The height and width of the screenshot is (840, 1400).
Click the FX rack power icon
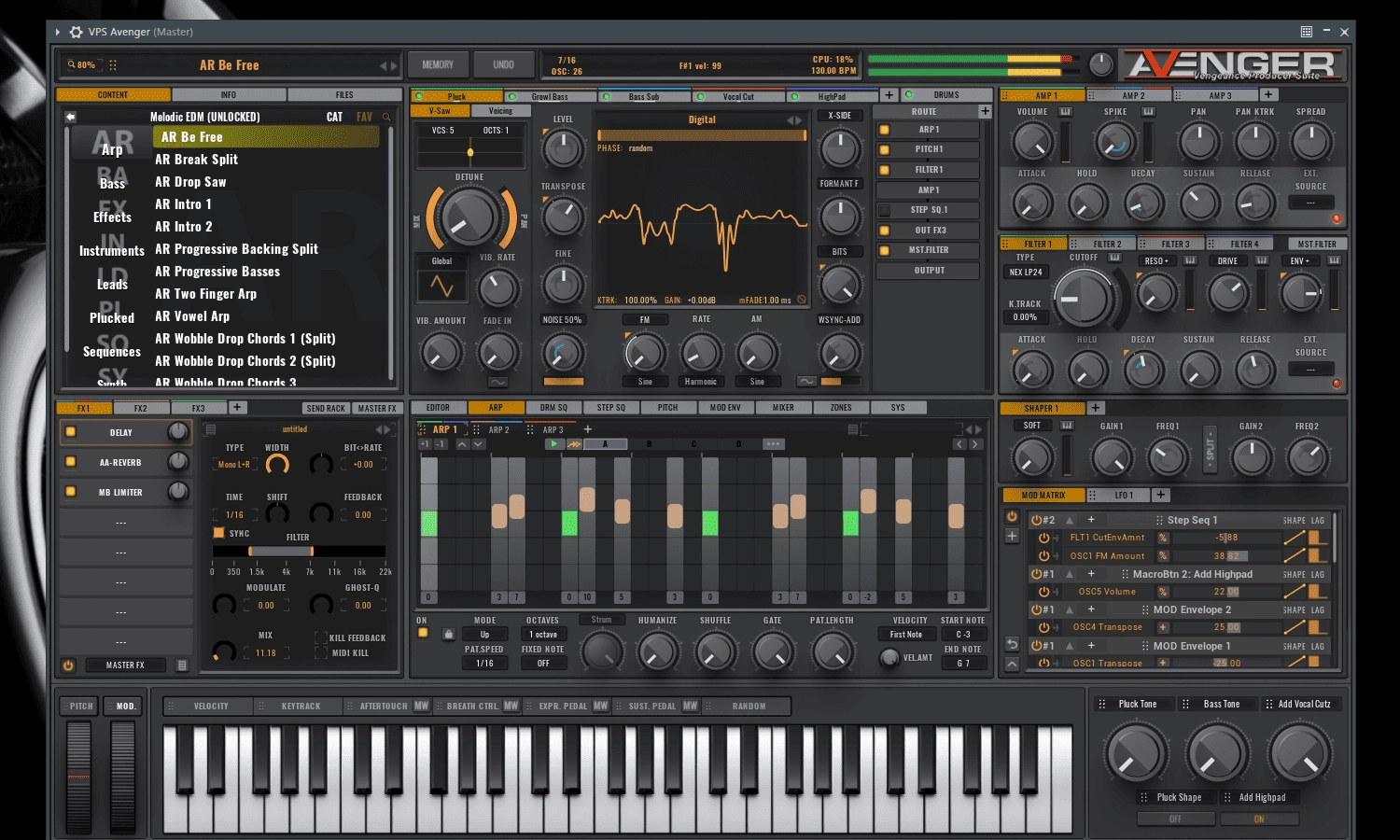68,665
